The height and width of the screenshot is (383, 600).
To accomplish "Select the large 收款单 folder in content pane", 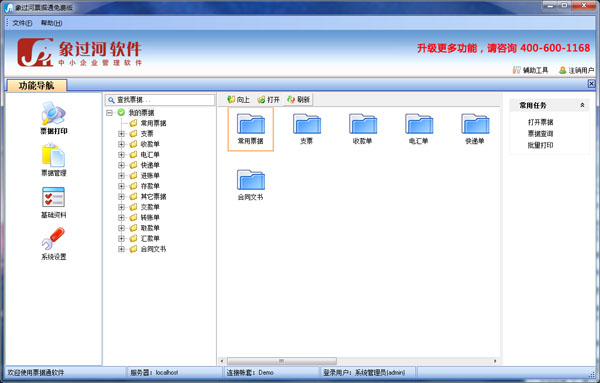I will pyautogui.click(x=363, y=129).
